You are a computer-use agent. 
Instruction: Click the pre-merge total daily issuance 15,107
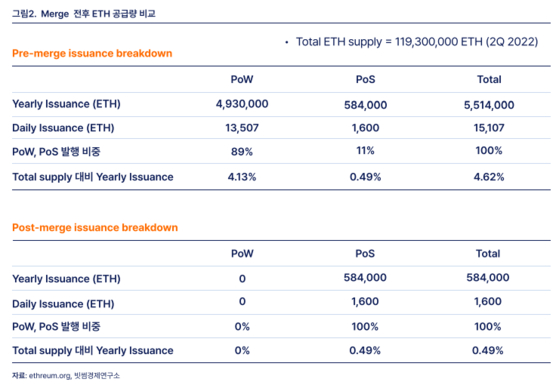(x=489, y=128)
